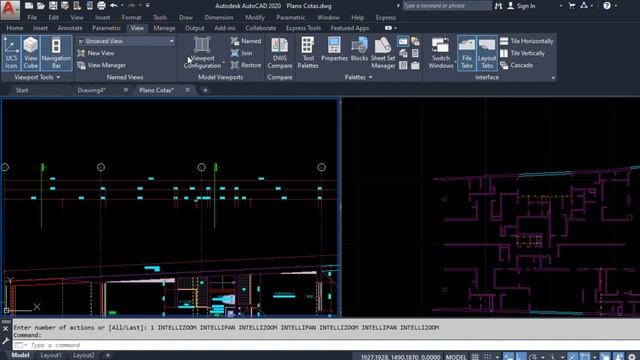Click the drawing coordinates readout
640x360 pixels.
click(x=400, y=357)
